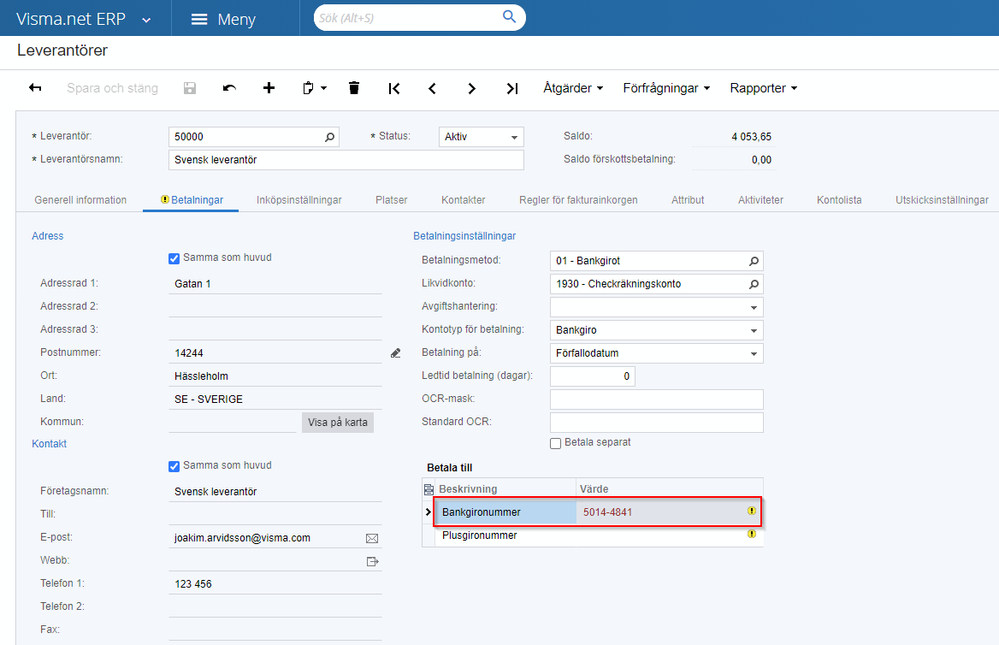Open the Betalningsmetod lookup magnifier
999x645 pixels.
coord(754,261)
